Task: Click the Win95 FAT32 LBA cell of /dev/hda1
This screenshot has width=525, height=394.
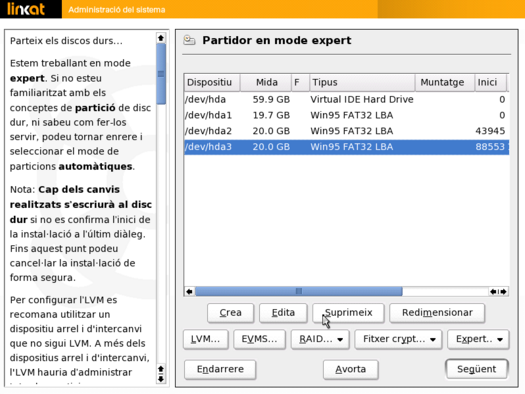Action: (352, 115)
